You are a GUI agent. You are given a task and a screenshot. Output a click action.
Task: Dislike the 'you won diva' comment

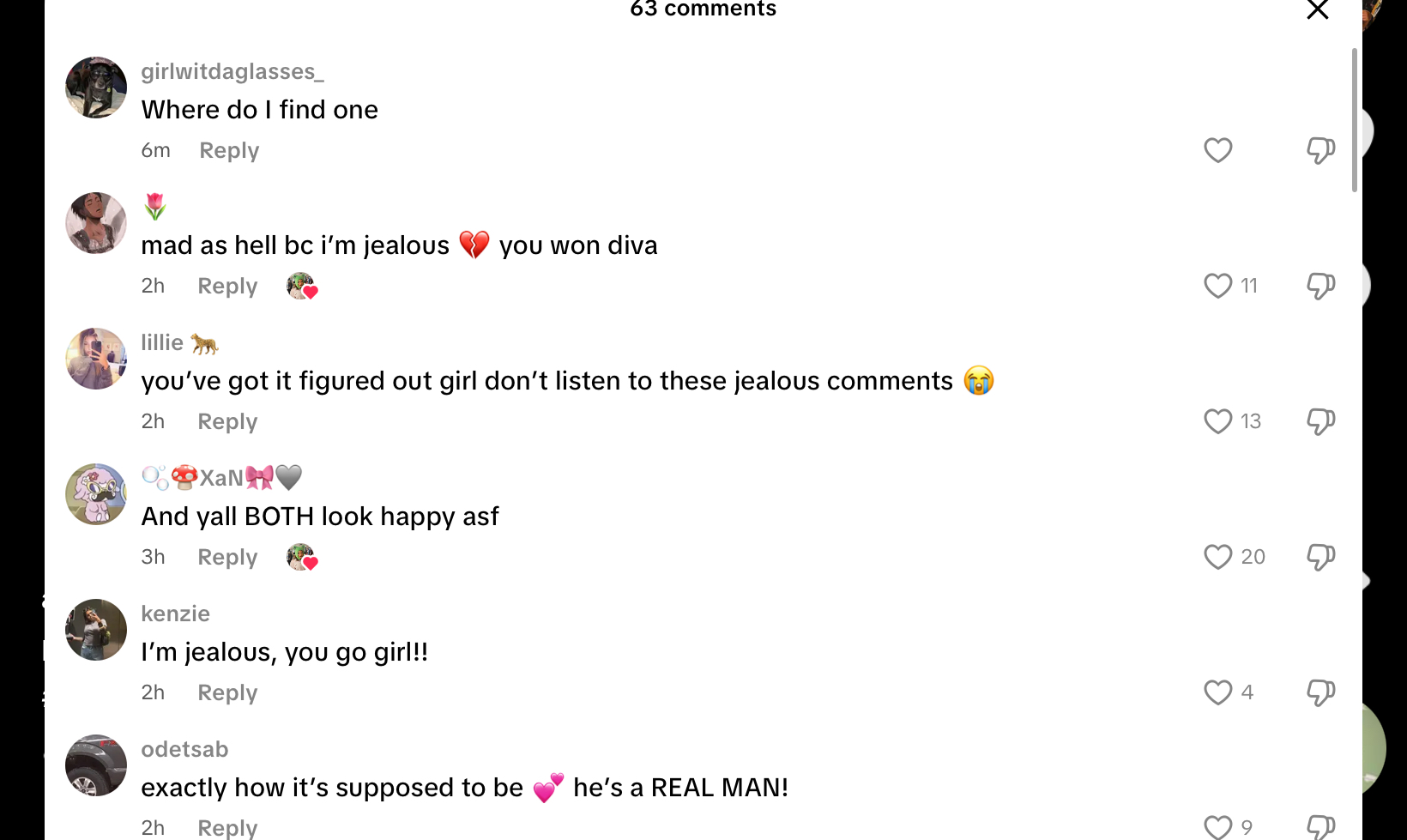pyautogui.click(x=1320, y=286)
